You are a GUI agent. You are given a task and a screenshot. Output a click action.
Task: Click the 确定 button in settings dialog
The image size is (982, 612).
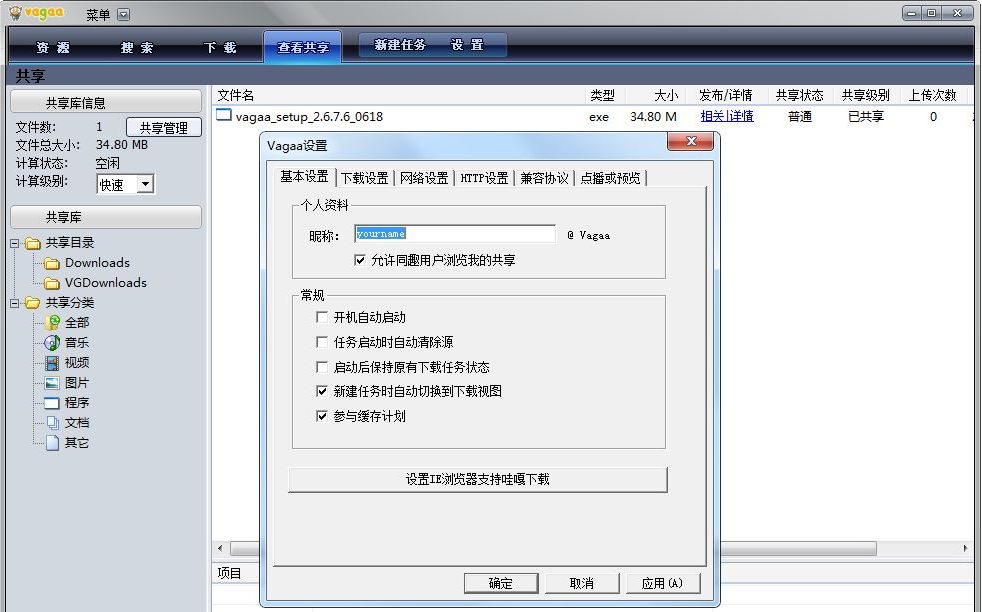[500, 583]
